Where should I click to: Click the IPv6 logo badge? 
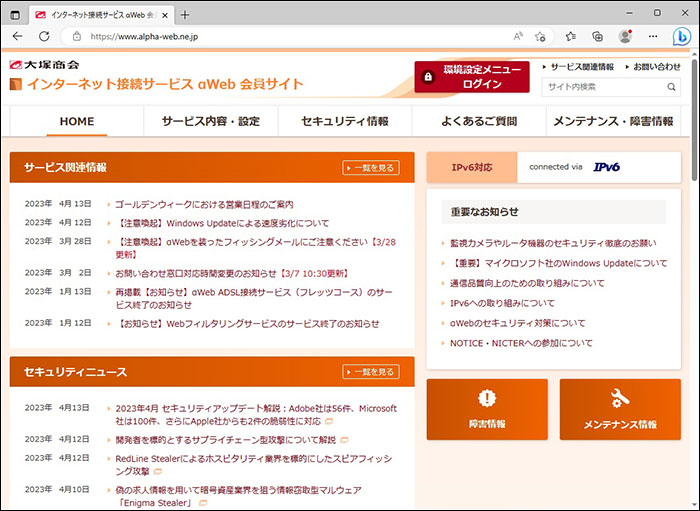point(606,167)
